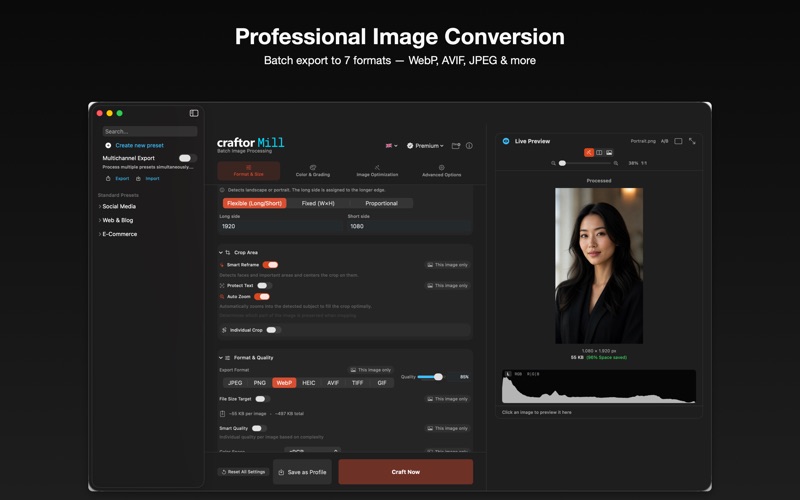
Task: Choose JPEG export format
Action: (235, 383)
